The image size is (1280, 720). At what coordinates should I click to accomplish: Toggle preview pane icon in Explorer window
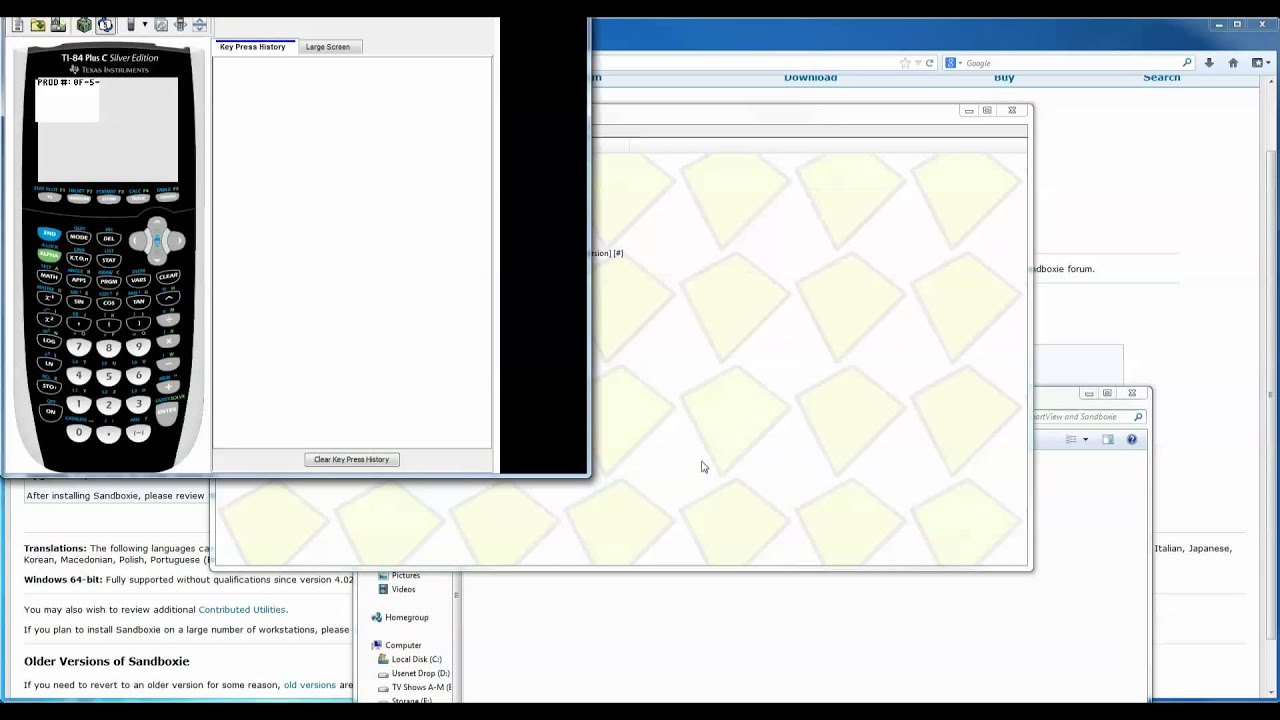(1108, 439)
